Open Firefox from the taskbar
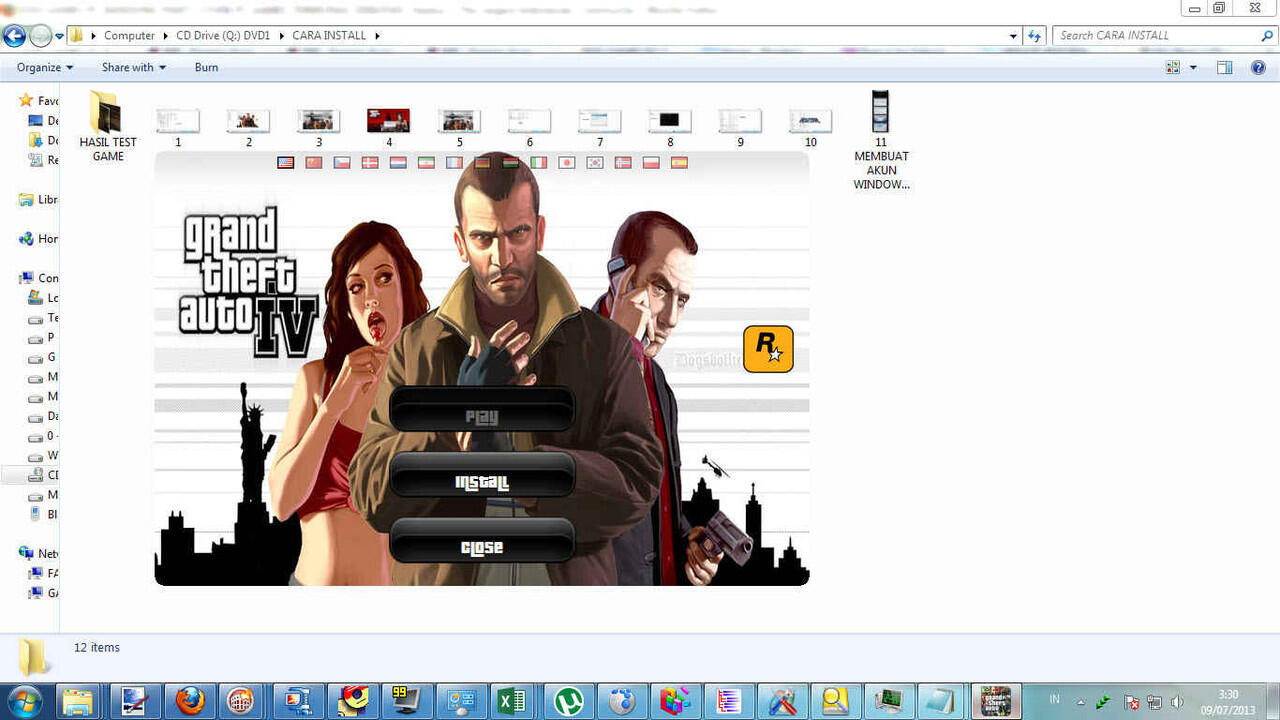 point(190,701)
